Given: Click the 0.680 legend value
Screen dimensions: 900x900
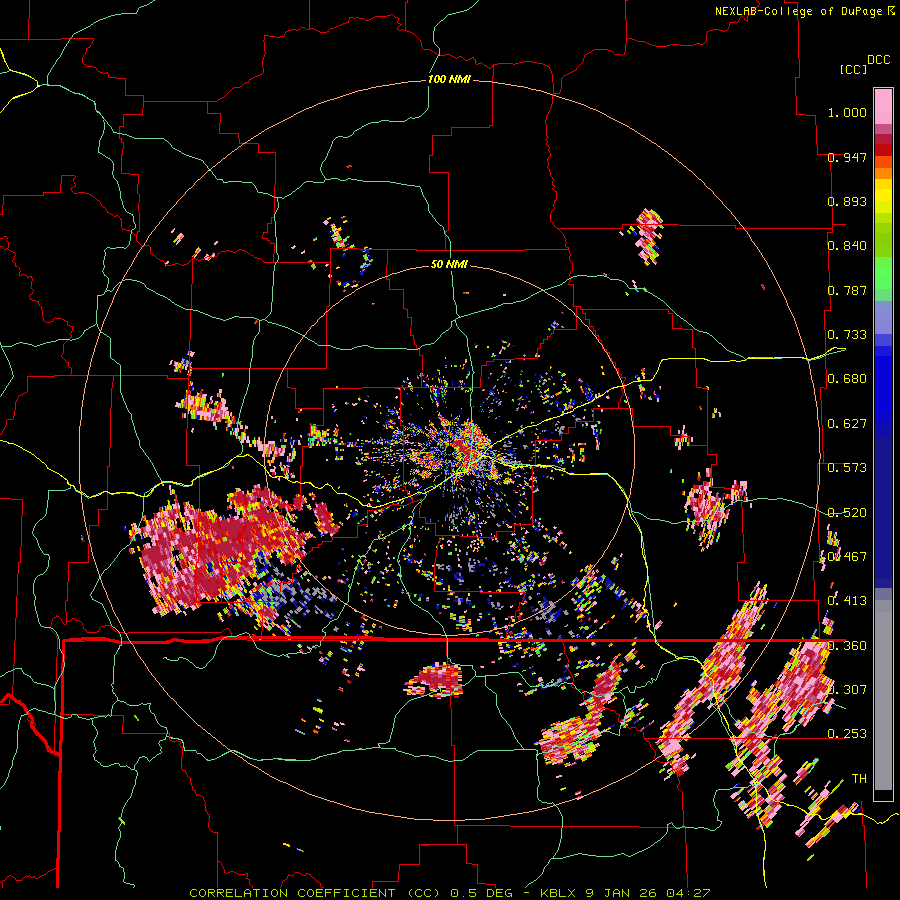Looking at the screenshot, I should (x=847, y=379).
